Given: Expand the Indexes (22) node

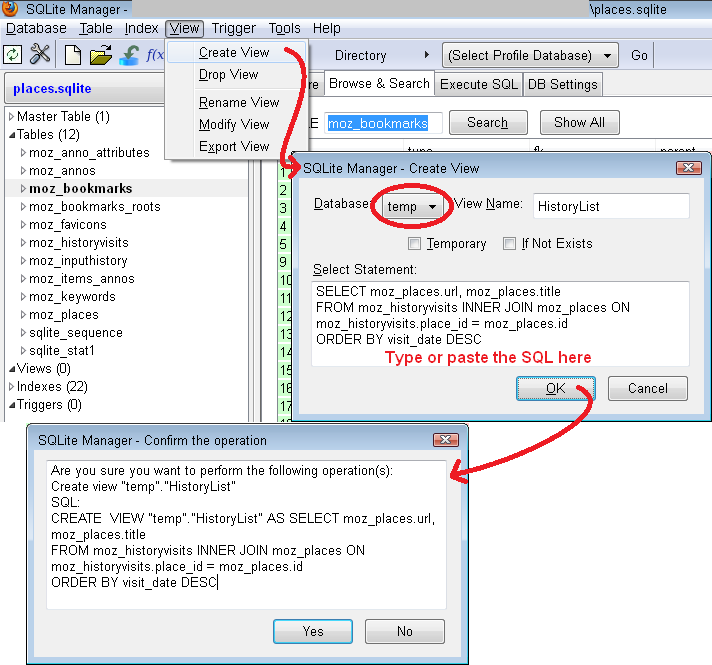Looking at the screenshot, I should pos(11,387).
